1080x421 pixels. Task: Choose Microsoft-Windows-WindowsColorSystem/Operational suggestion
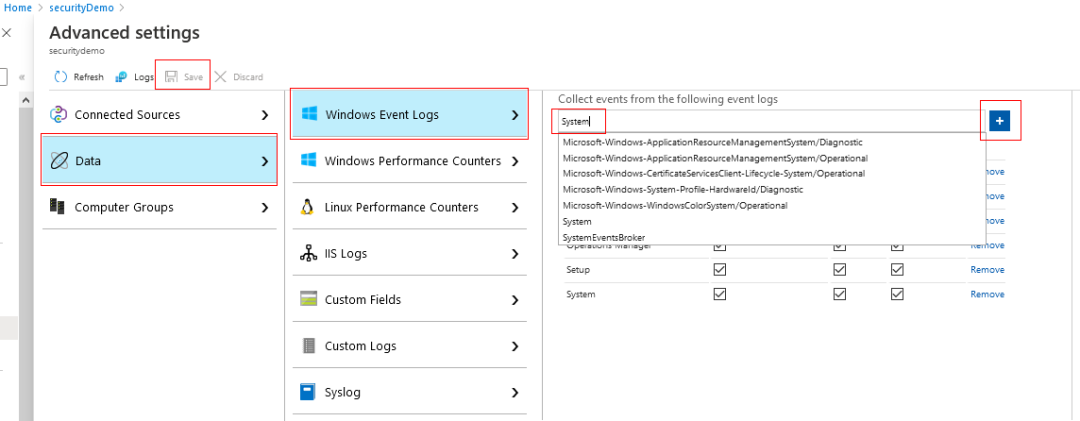(675, 205)
